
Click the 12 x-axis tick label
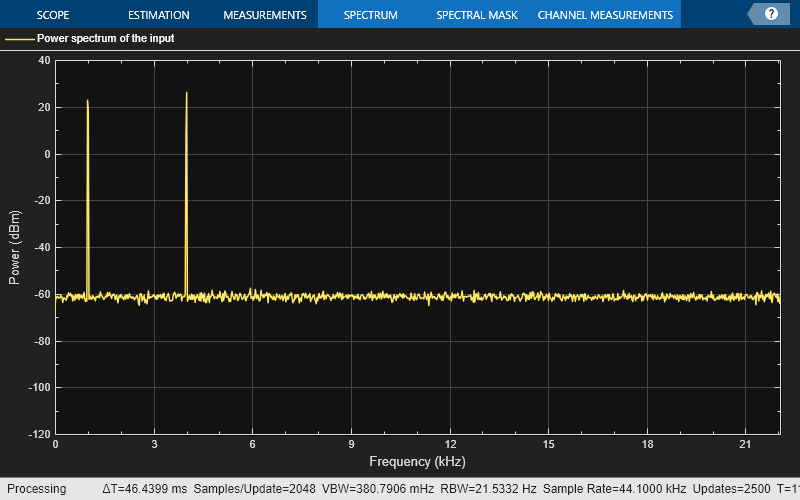(x=450, y=444)
